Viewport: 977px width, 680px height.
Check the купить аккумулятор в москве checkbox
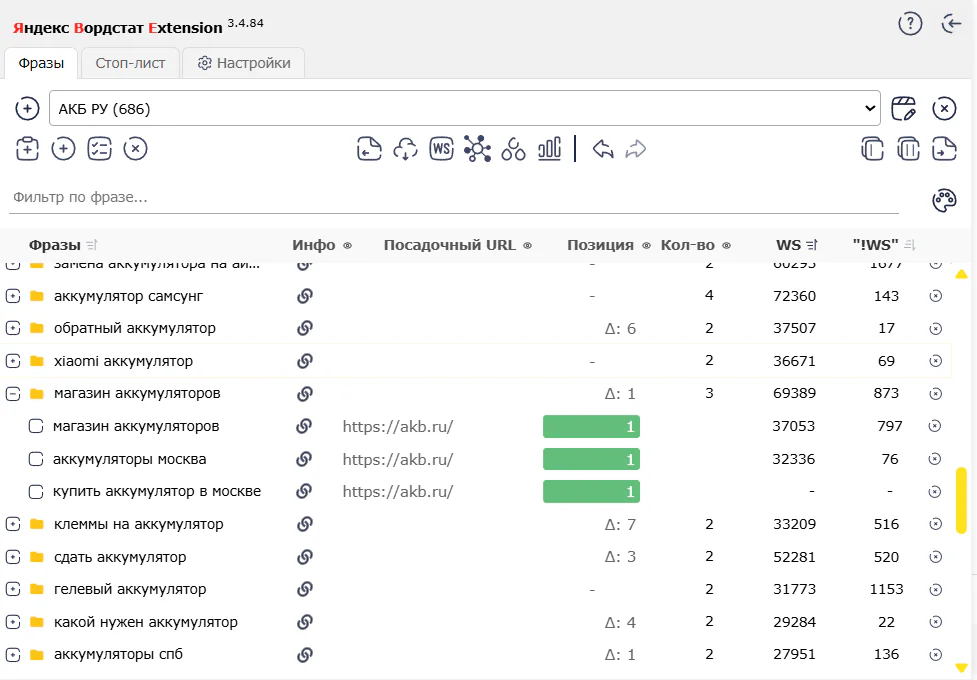click(x=36, y=492)
